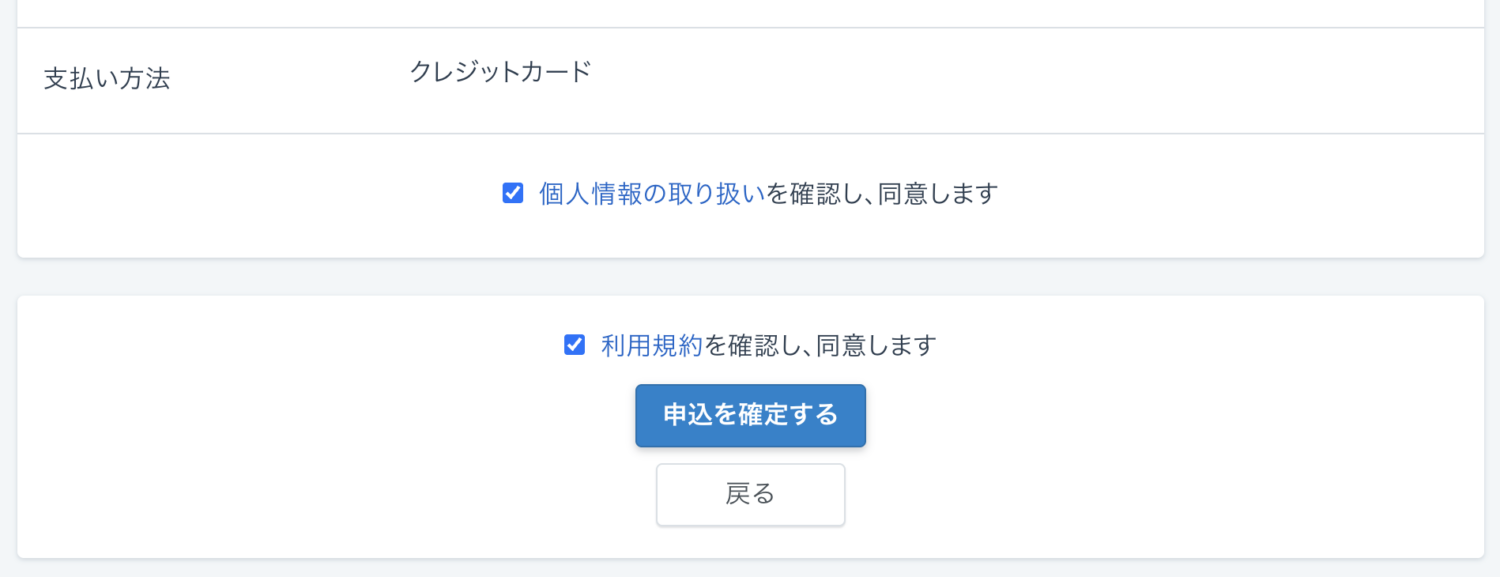Confirm the application with the blue button
Image resolution: width=1500 pixels, height=577 pixels.
click(x=750, y=415)
